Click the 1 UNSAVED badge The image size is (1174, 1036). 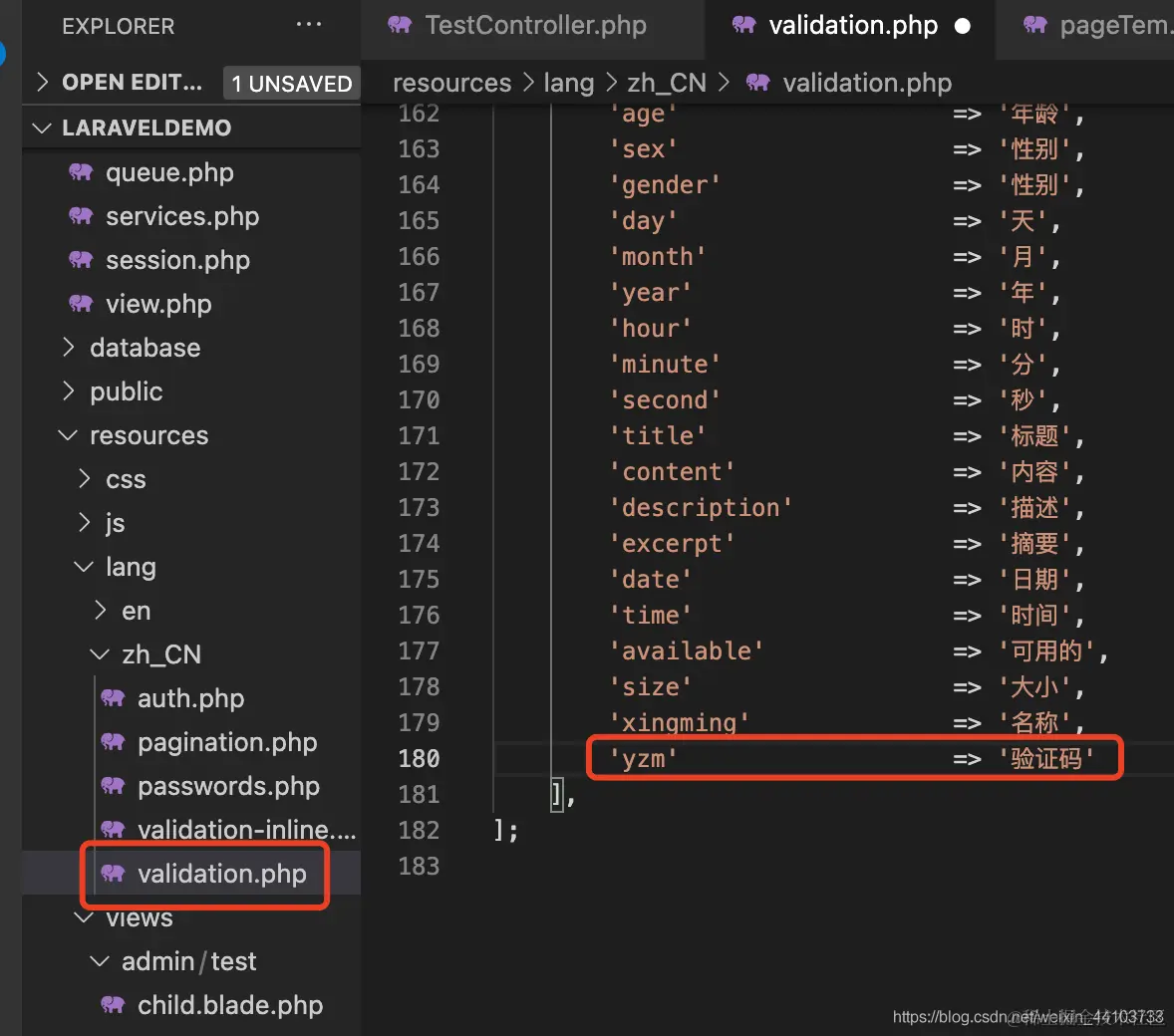291,83
